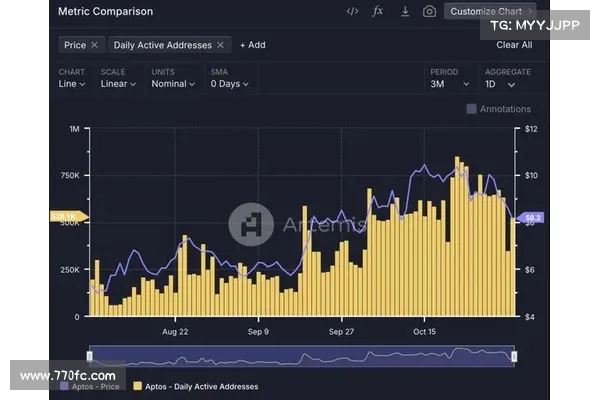
Task: Take chart snapshot with camera icon
Action: 429,11
